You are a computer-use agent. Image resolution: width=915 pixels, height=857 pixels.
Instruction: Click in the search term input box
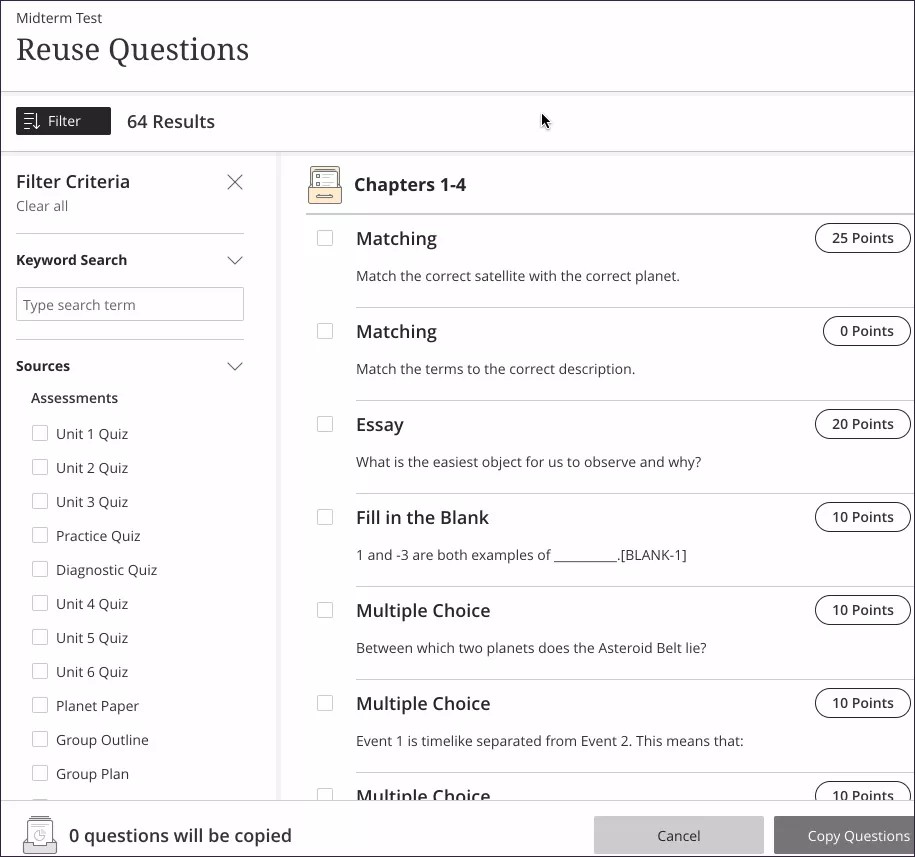[129, 304]
